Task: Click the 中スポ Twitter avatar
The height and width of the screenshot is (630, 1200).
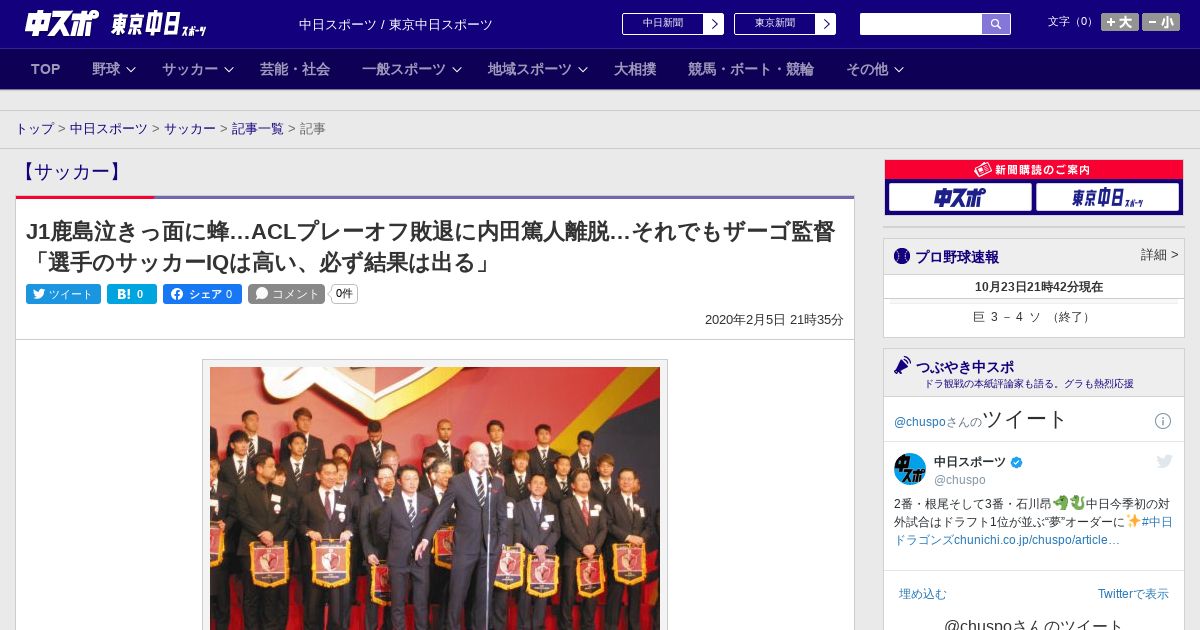Action: 910,469
